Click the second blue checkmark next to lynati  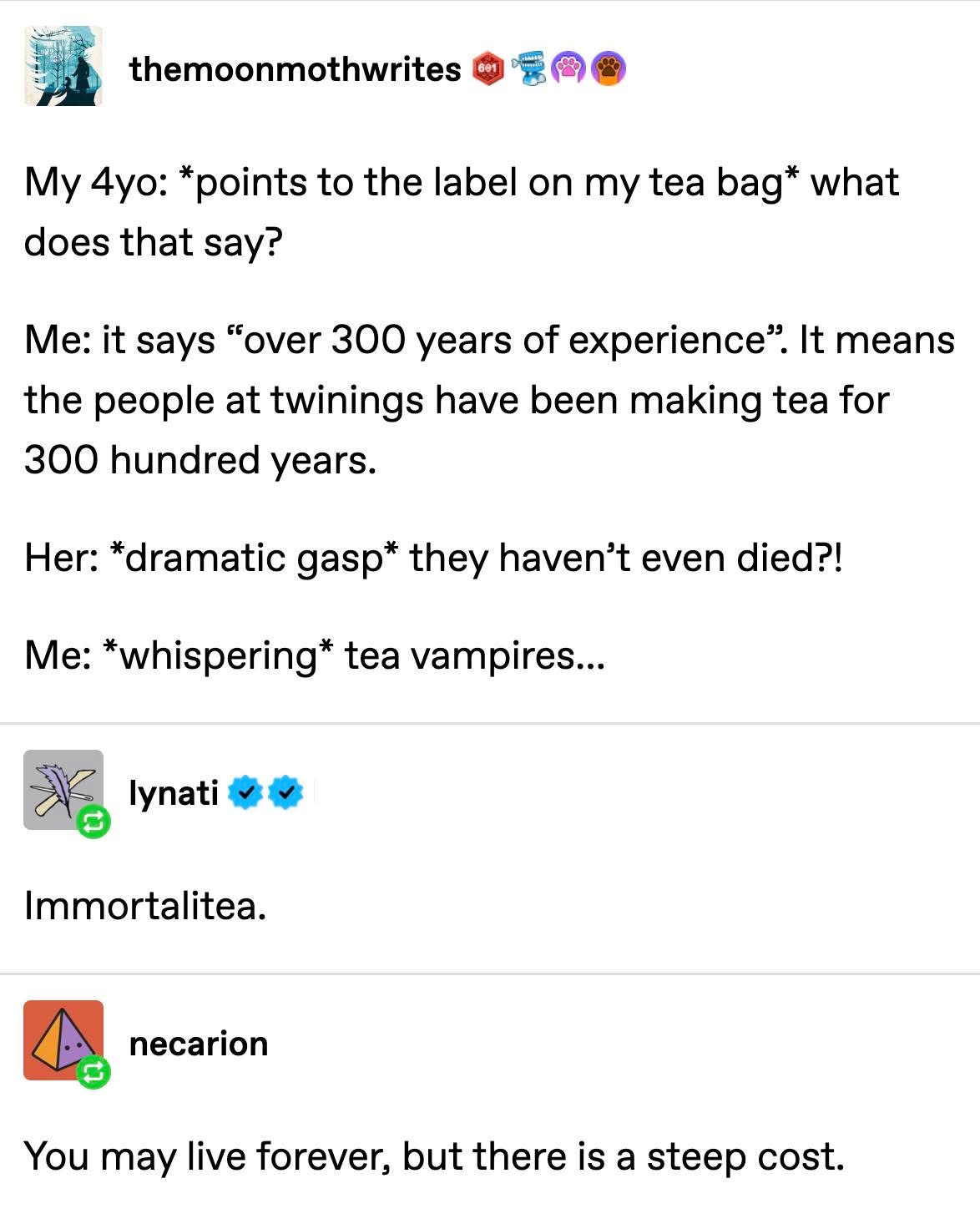coord(285,792)
